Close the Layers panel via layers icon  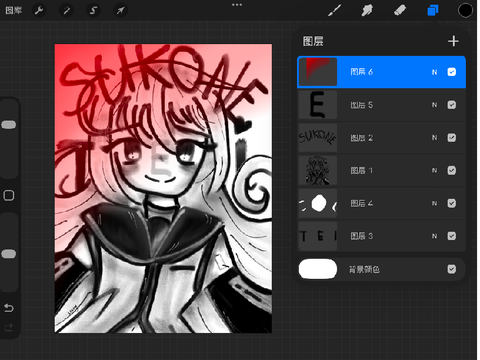433,10
